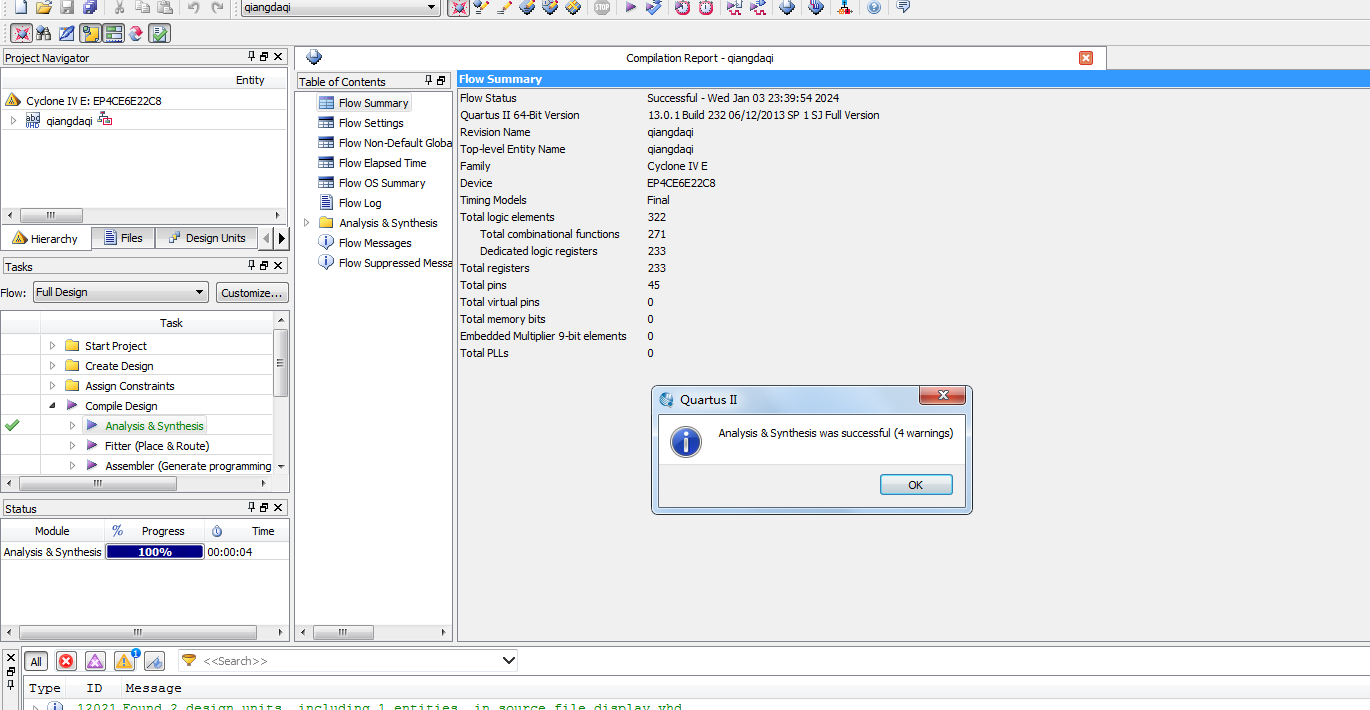
Task: Expand Start Project task folder
Action: (x=53, y=345)
